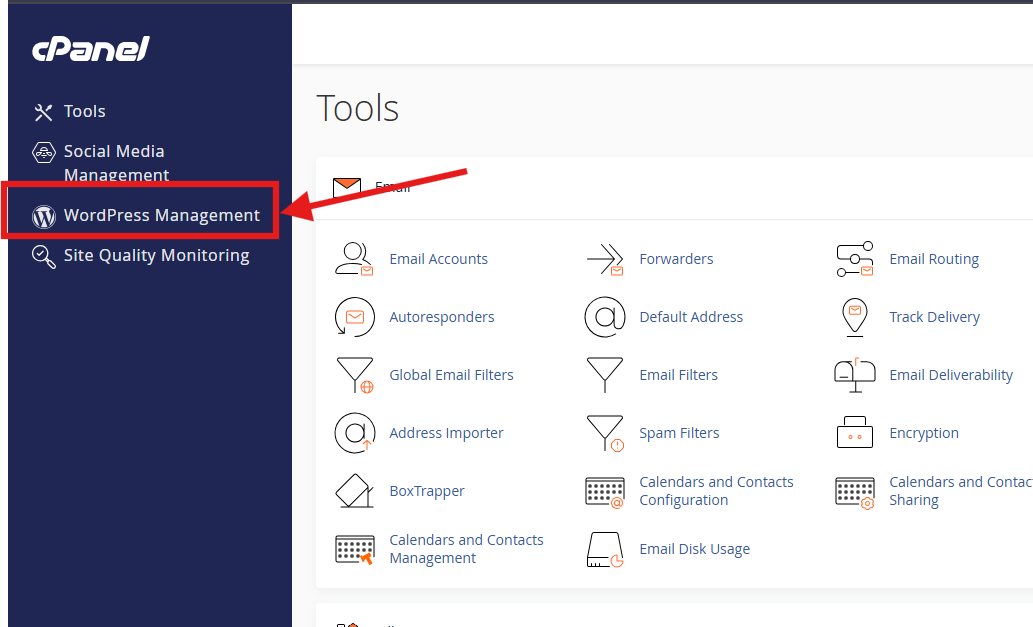Click the Calendars and Contacts Sharing icon
Screen dimensions: 1033x627
[x=854, y=493]
